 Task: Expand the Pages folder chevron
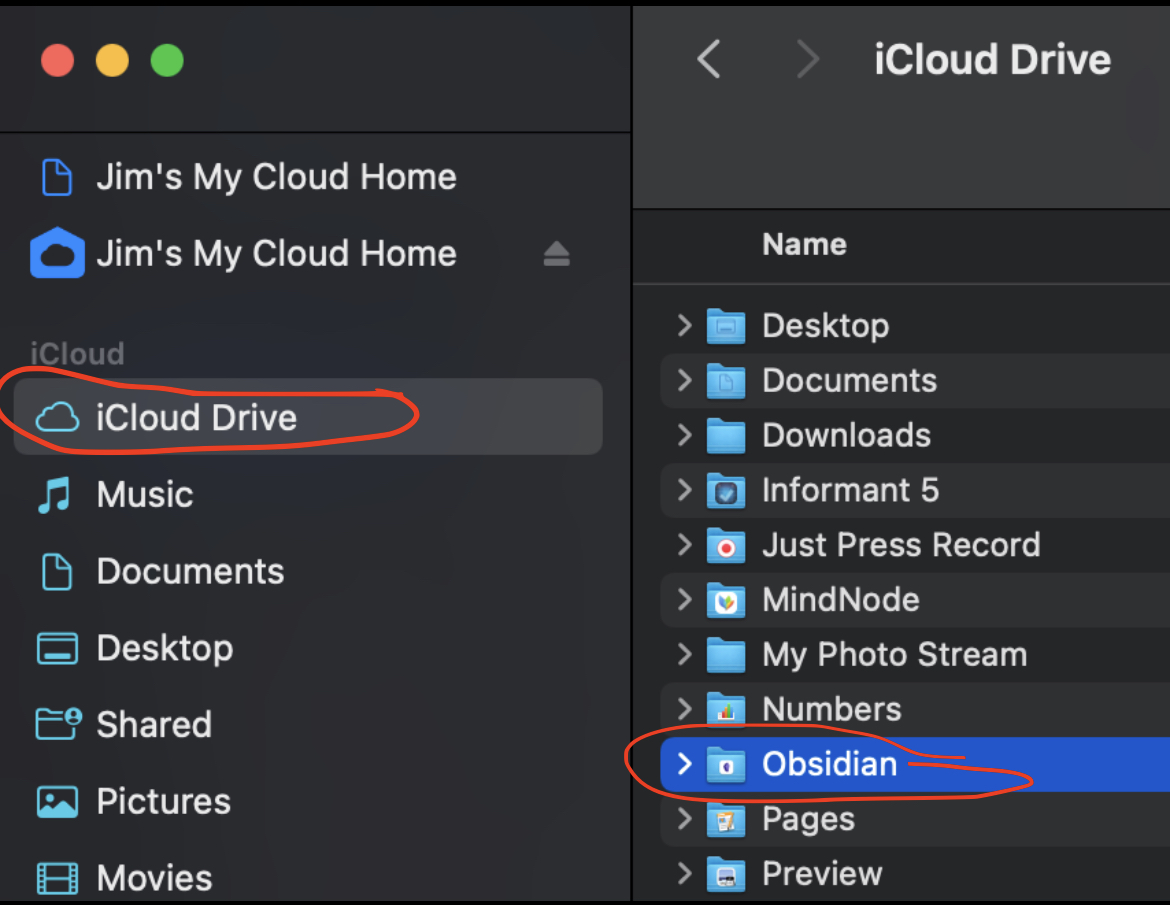[683, 818]
